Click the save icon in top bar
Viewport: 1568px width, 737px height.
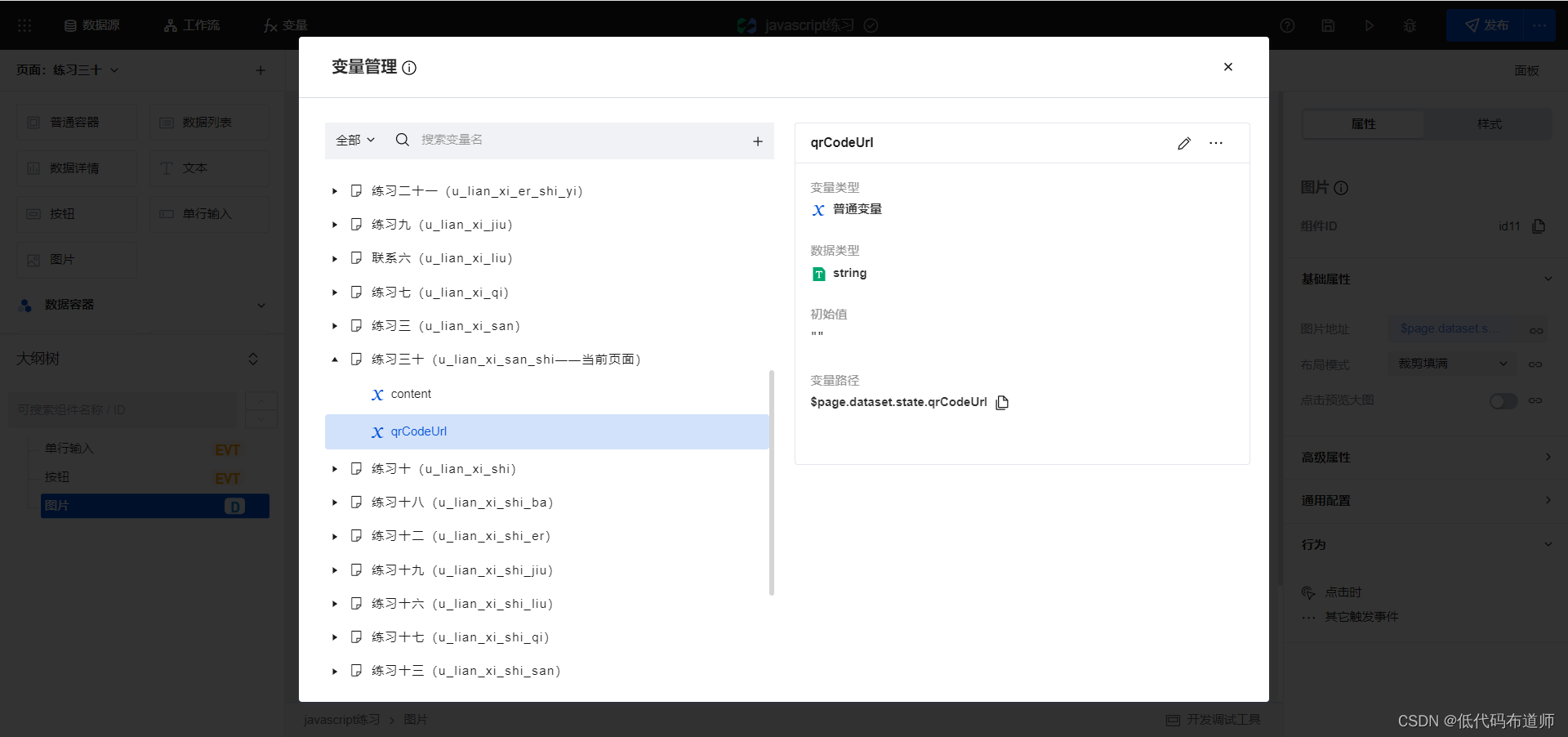pyautogui.click(x=1328, y=25)
